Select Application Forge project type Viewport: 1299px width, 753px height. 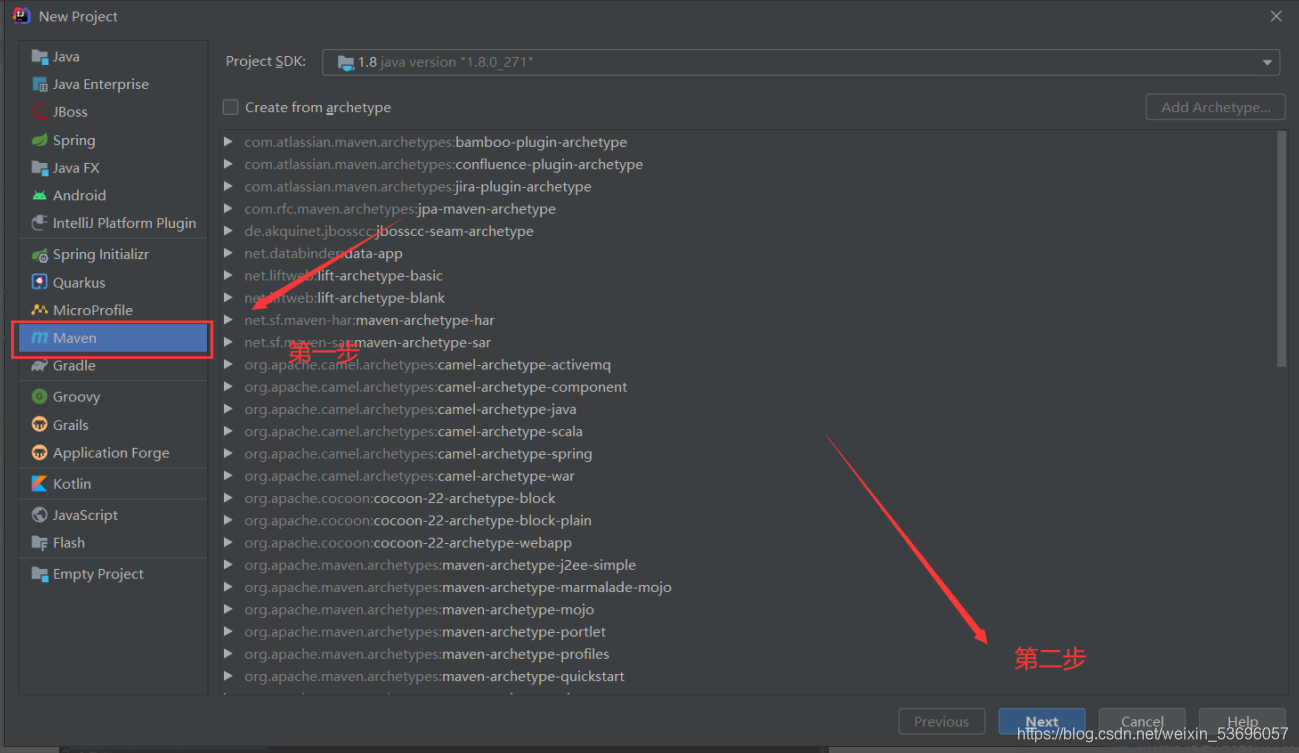tap(112, 453)
